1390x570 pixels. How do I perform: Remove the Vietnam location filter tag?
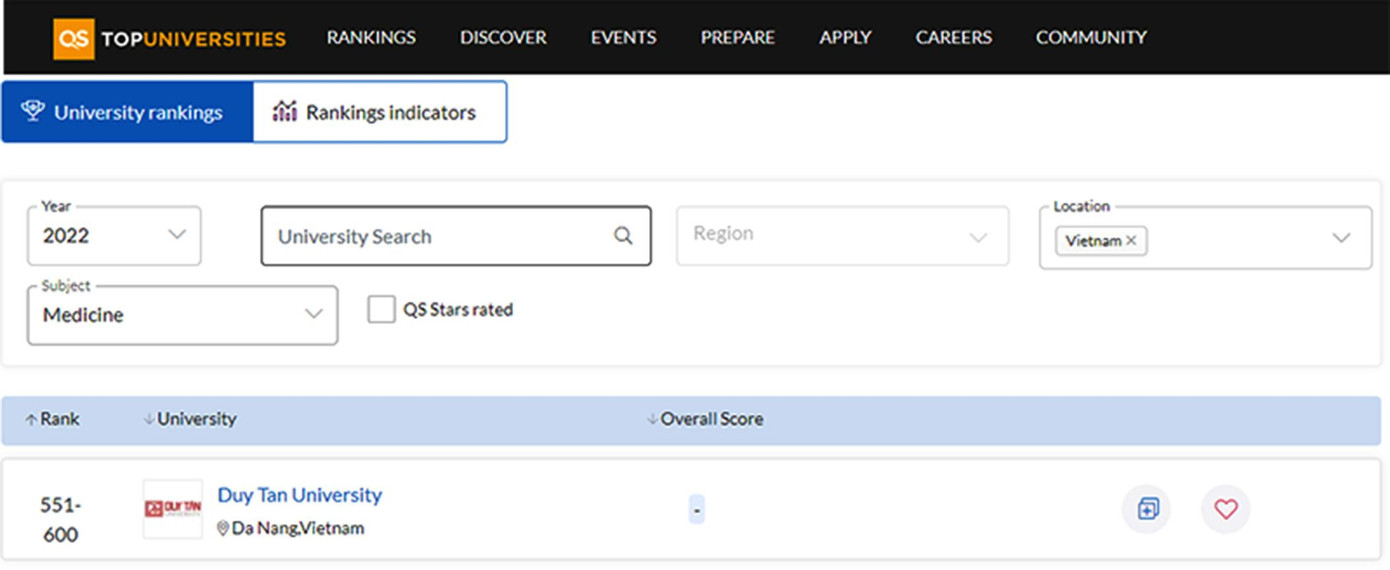[x=1131, y=241]
